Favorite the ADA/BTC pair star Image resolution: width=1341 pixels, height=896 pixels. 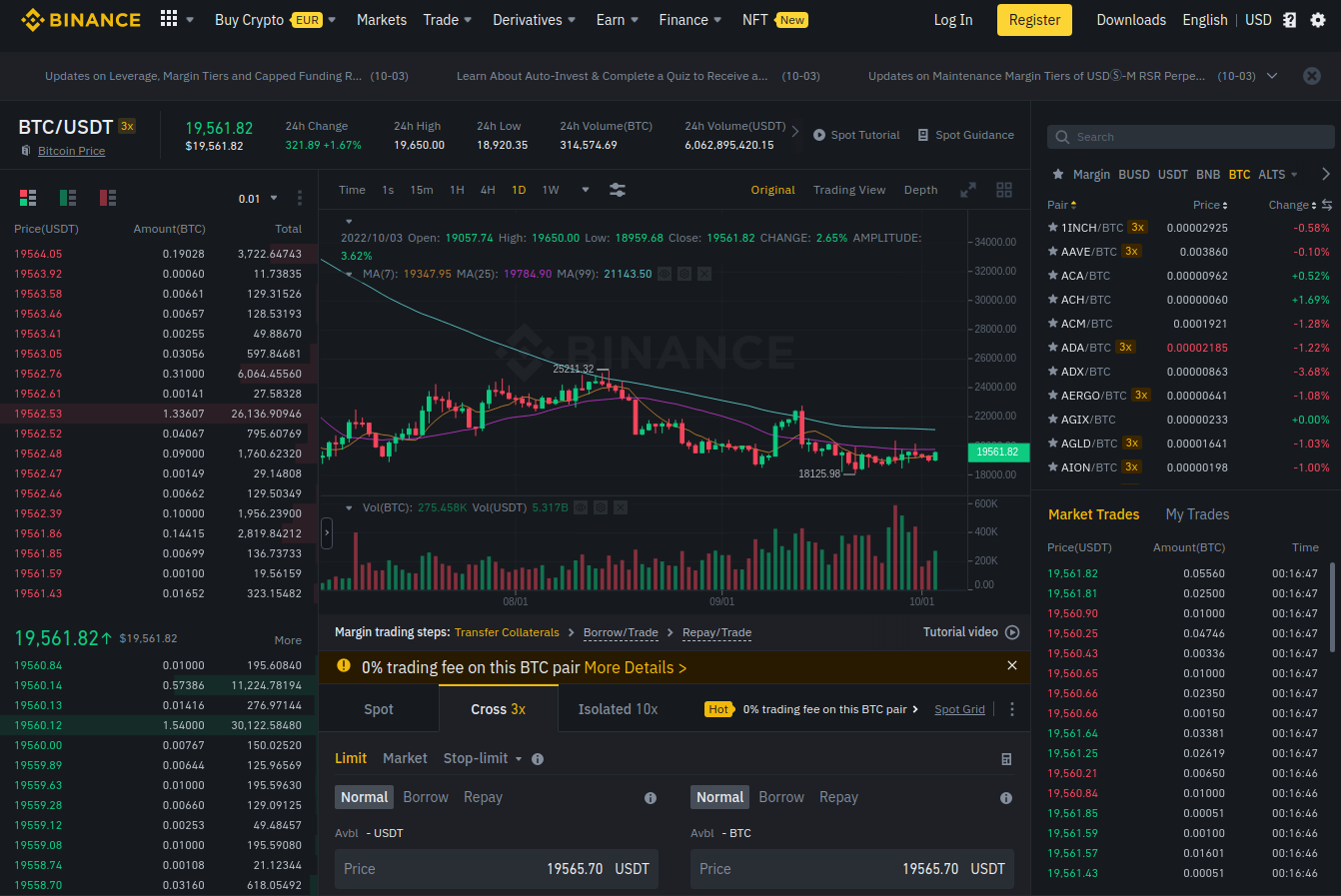(1053, 348)
